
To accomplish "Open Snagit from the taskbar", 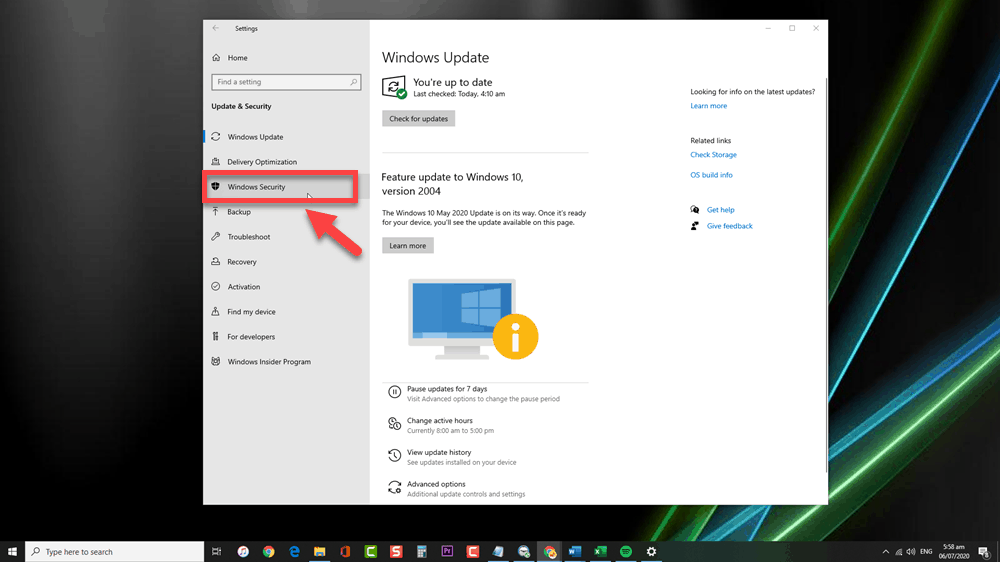I will [x=396, y=552].
